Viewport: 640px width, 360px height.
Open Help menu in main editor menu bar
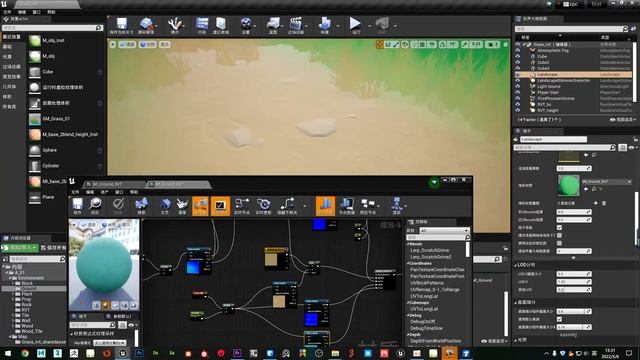pyautogui.click(x=51, y=12)
